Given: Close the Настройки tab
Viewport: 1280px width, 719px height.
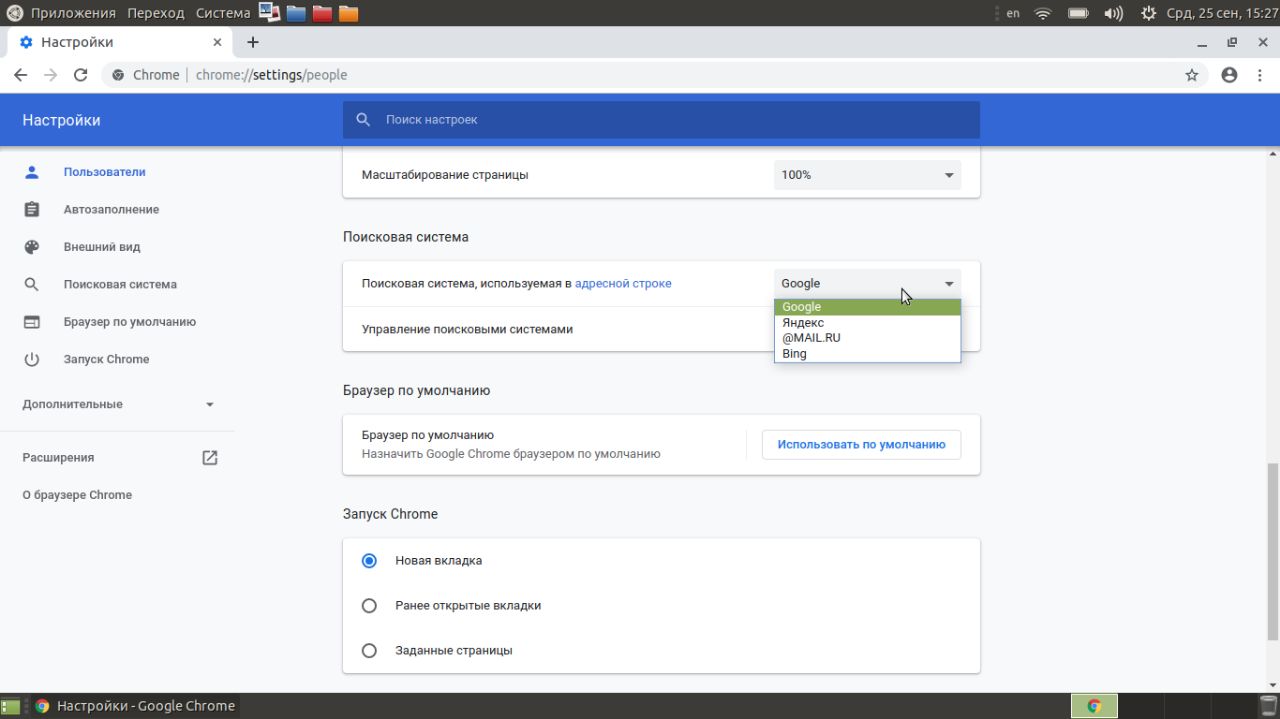Looking at the screenshot, I should pyautogui.click(x=217, y=42).
